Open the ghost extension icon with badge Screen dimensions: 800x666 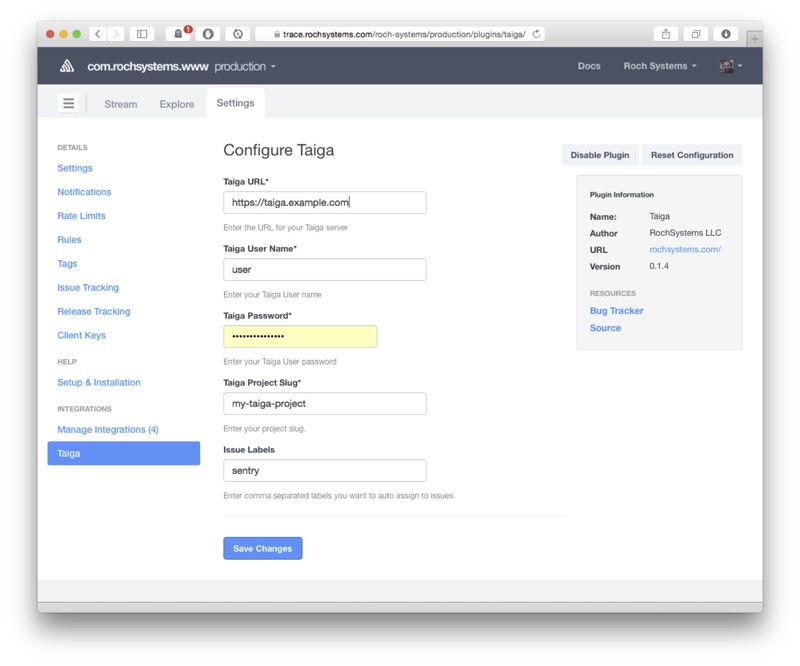coord(178,34)
